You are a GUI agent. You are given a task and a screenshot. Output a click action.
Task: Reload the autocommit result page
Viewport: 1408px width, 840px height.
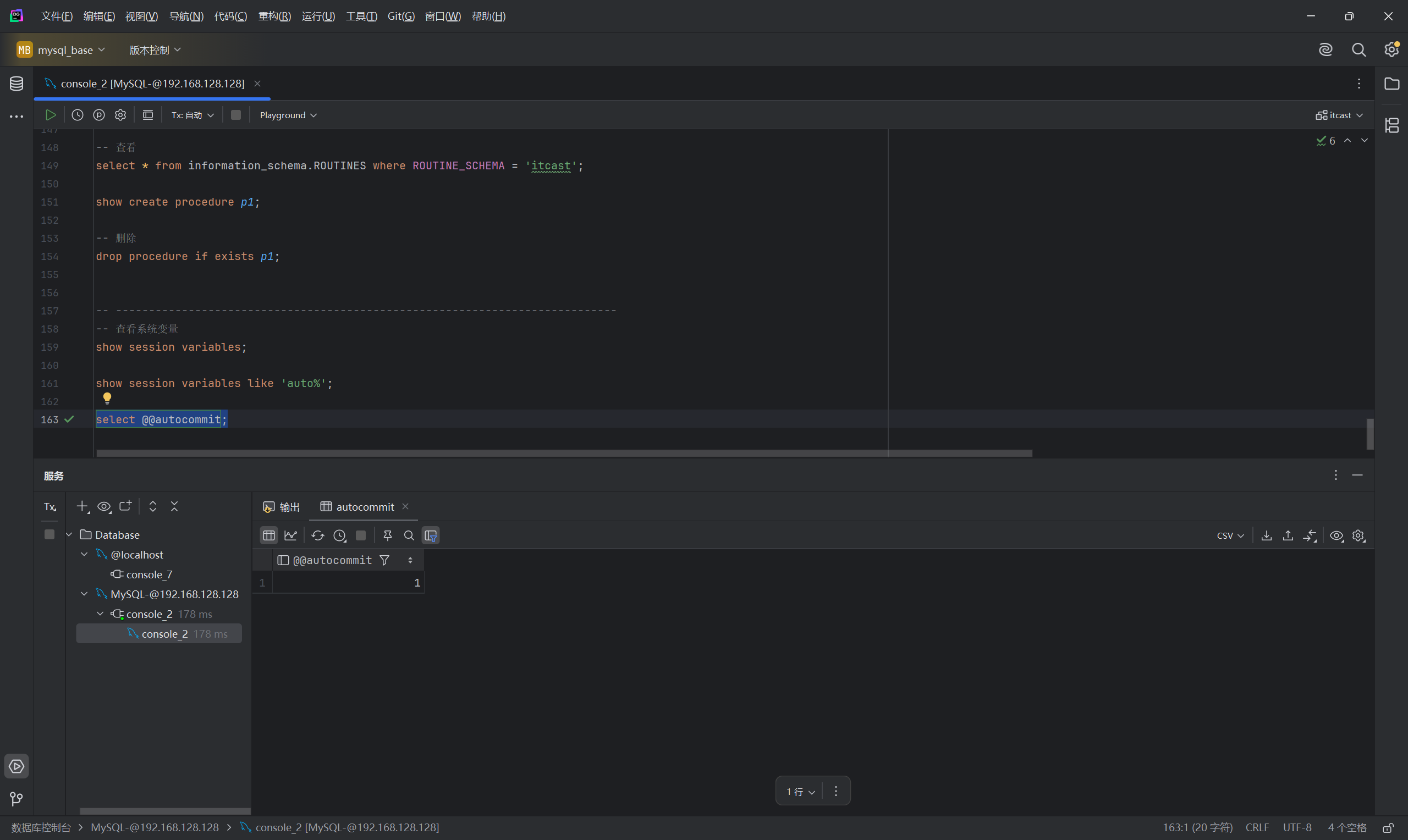pyautogui.click(x=317, y=535)
